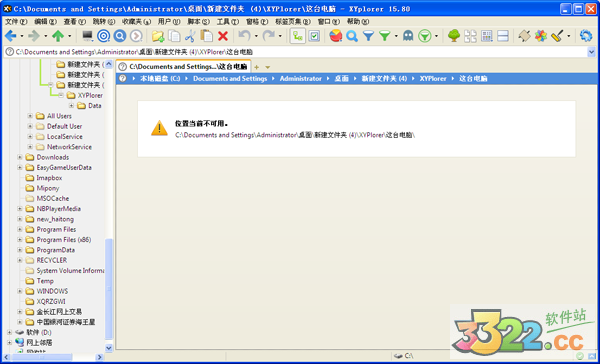
Task: Open Find Files with the magnifier icon
Action: (x=352, y=36)
